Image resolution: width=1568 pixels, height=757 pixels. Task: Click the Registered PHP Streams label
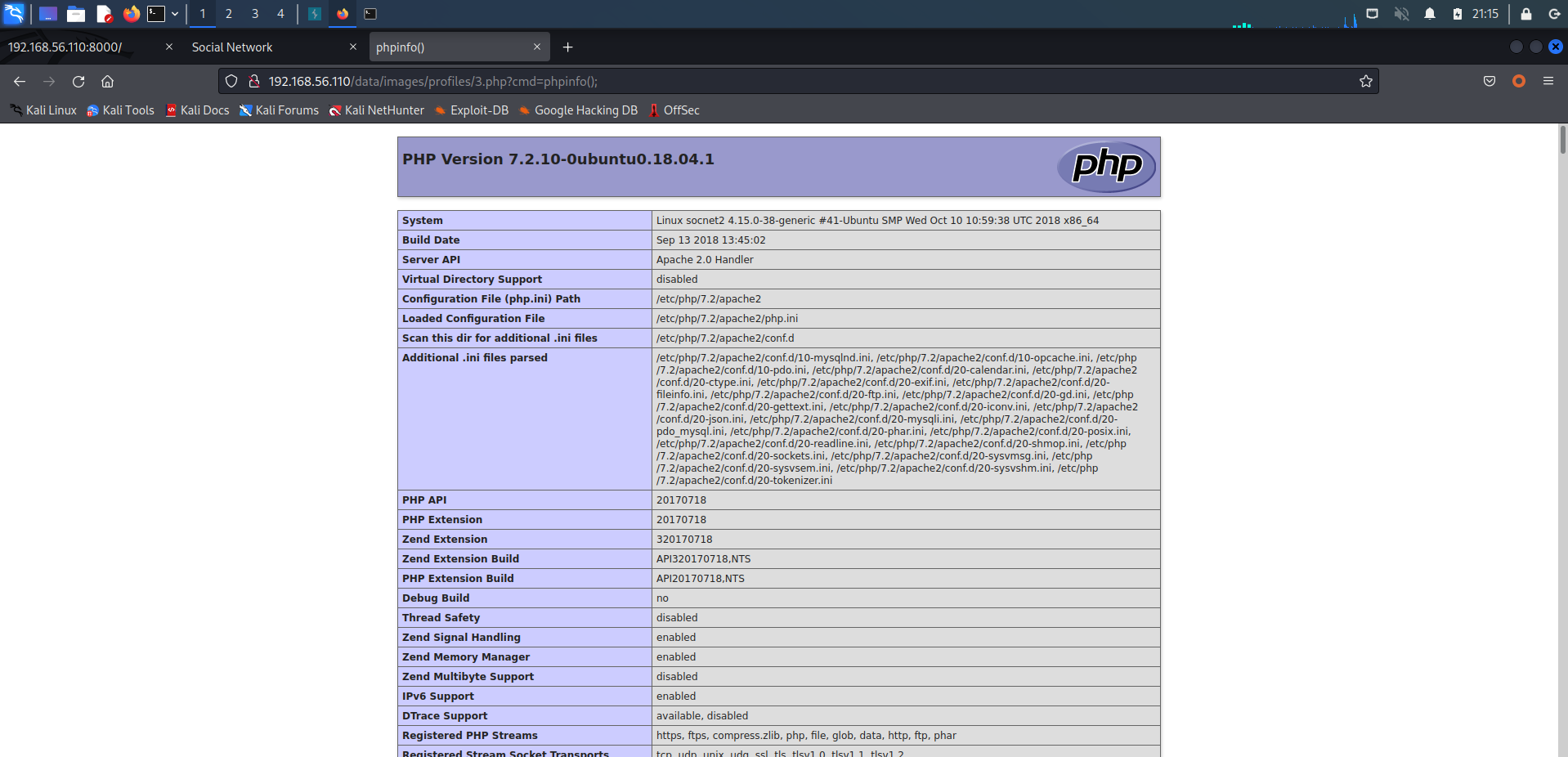(x=470, y=736)
